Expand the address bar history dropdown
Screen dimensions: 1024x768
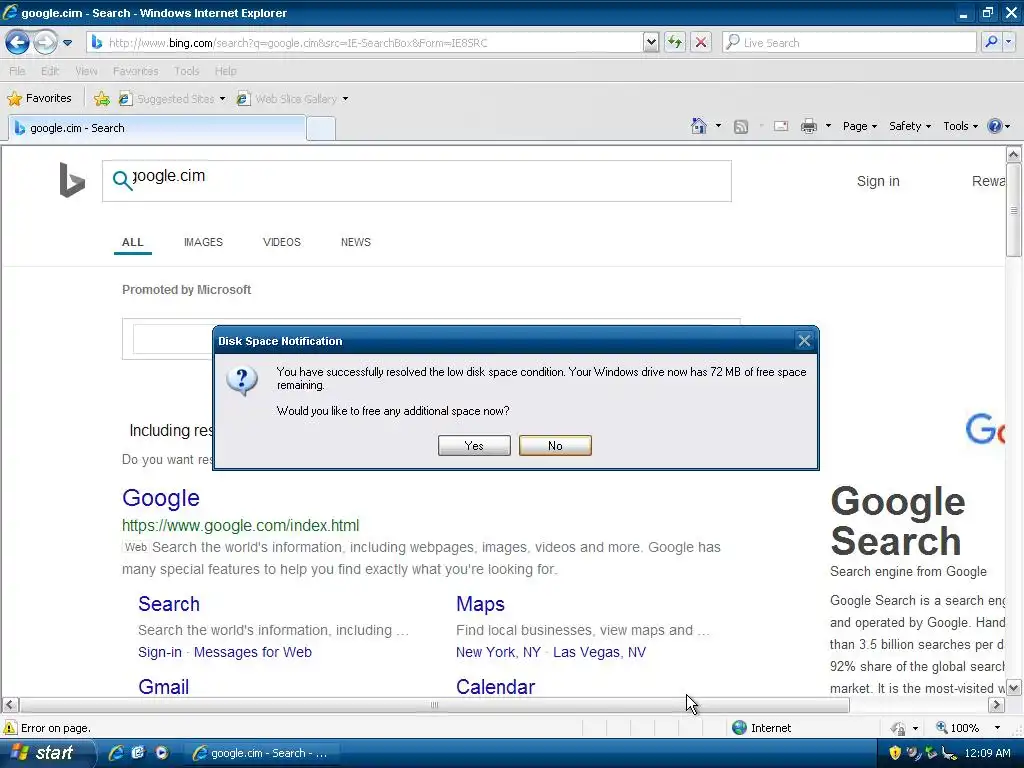pyautogui.click(x=651, y=43)
